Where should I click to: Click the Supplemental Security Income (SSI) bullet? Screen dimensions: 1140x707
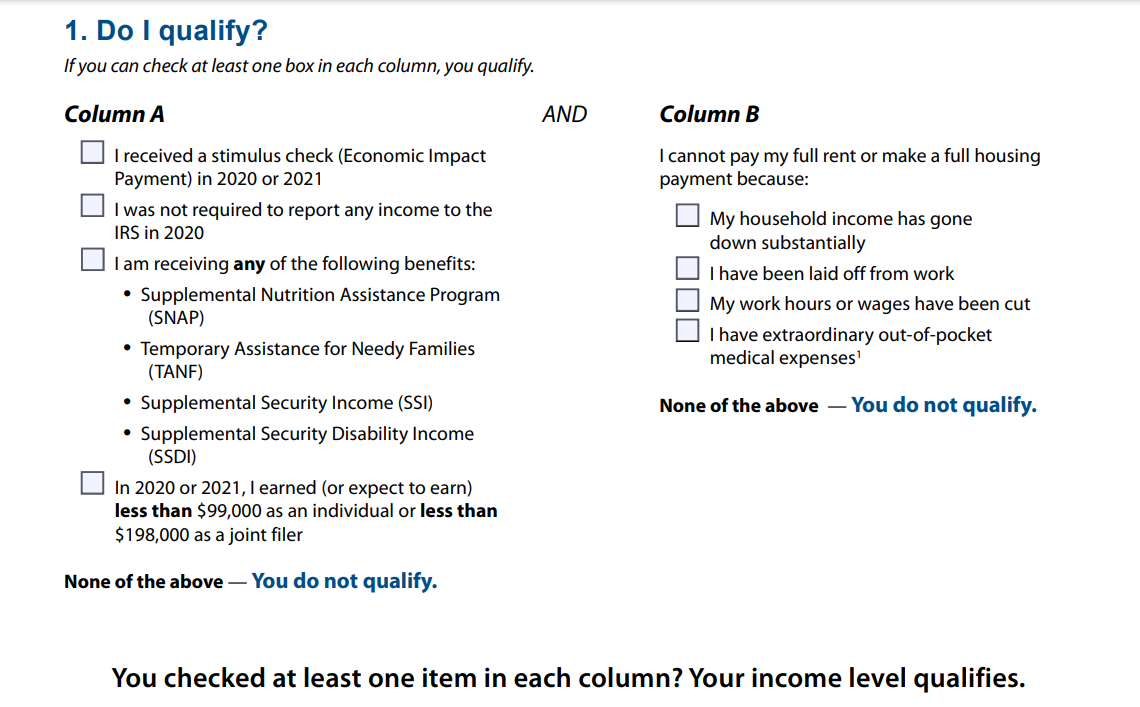(286, 403)
